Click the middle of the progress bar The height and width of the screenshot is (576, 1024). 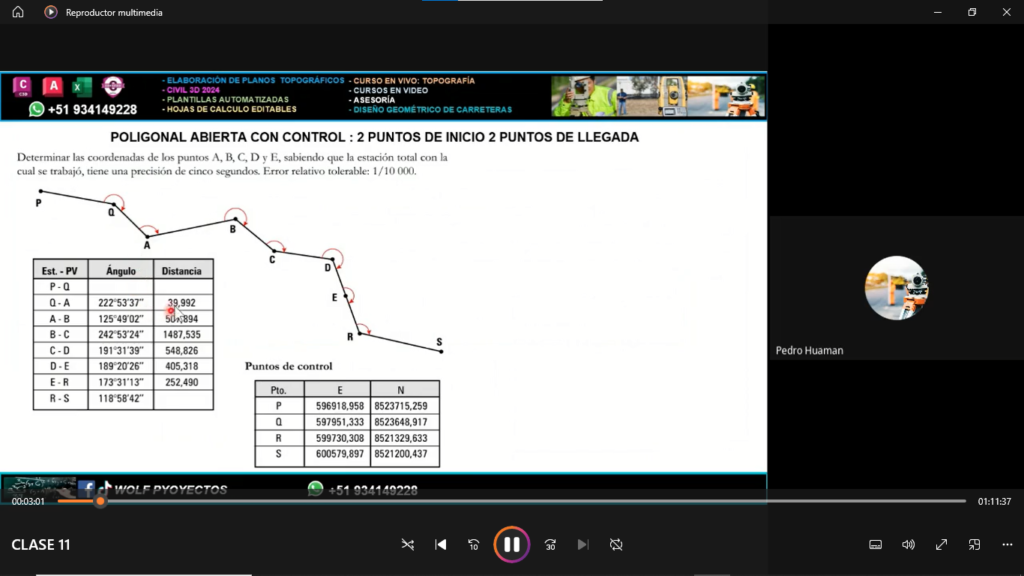pos(511,501)
